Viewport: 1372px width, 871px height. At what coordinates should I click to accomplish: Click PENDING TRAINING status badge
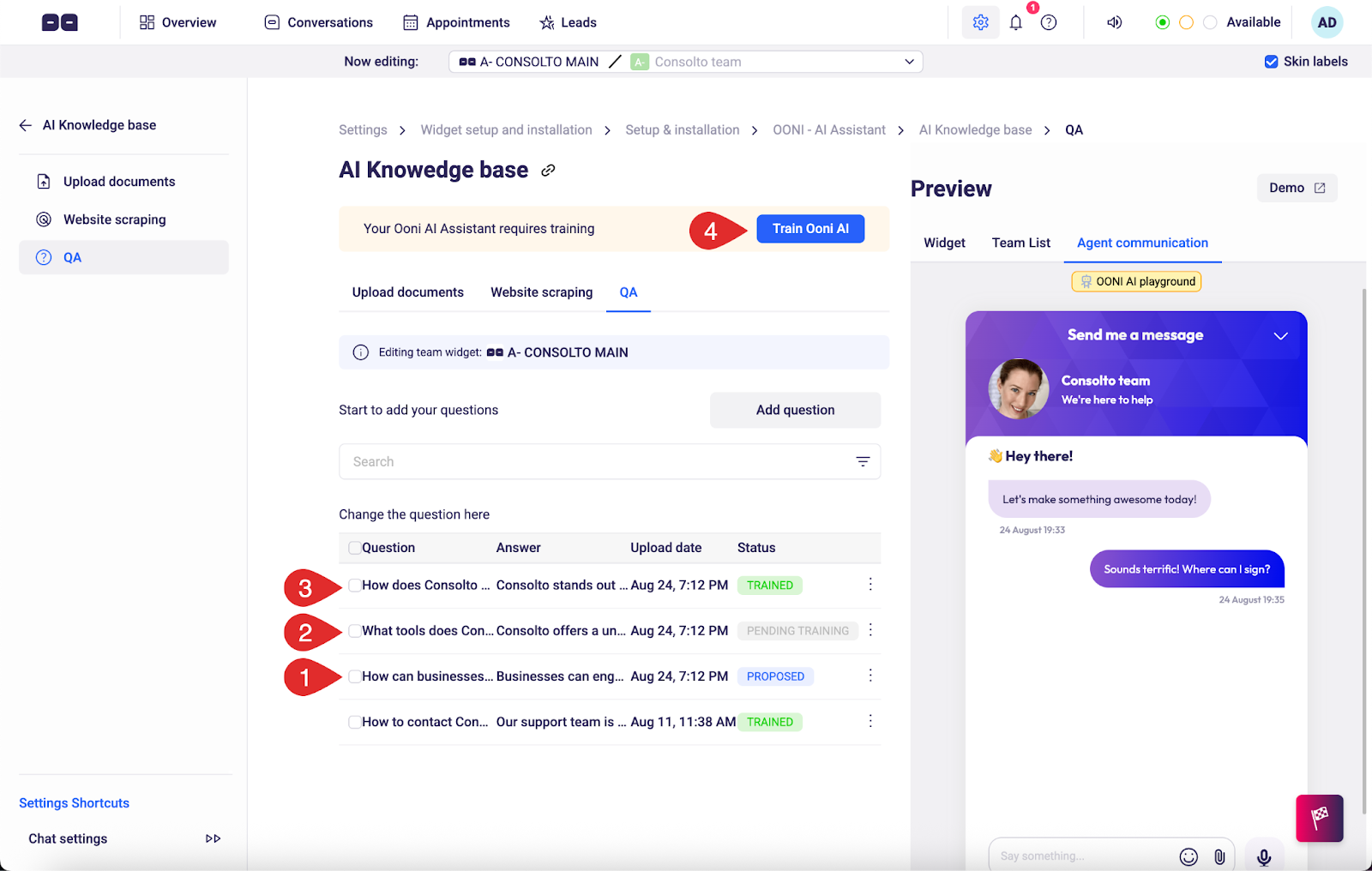click(x=797, y=631)
